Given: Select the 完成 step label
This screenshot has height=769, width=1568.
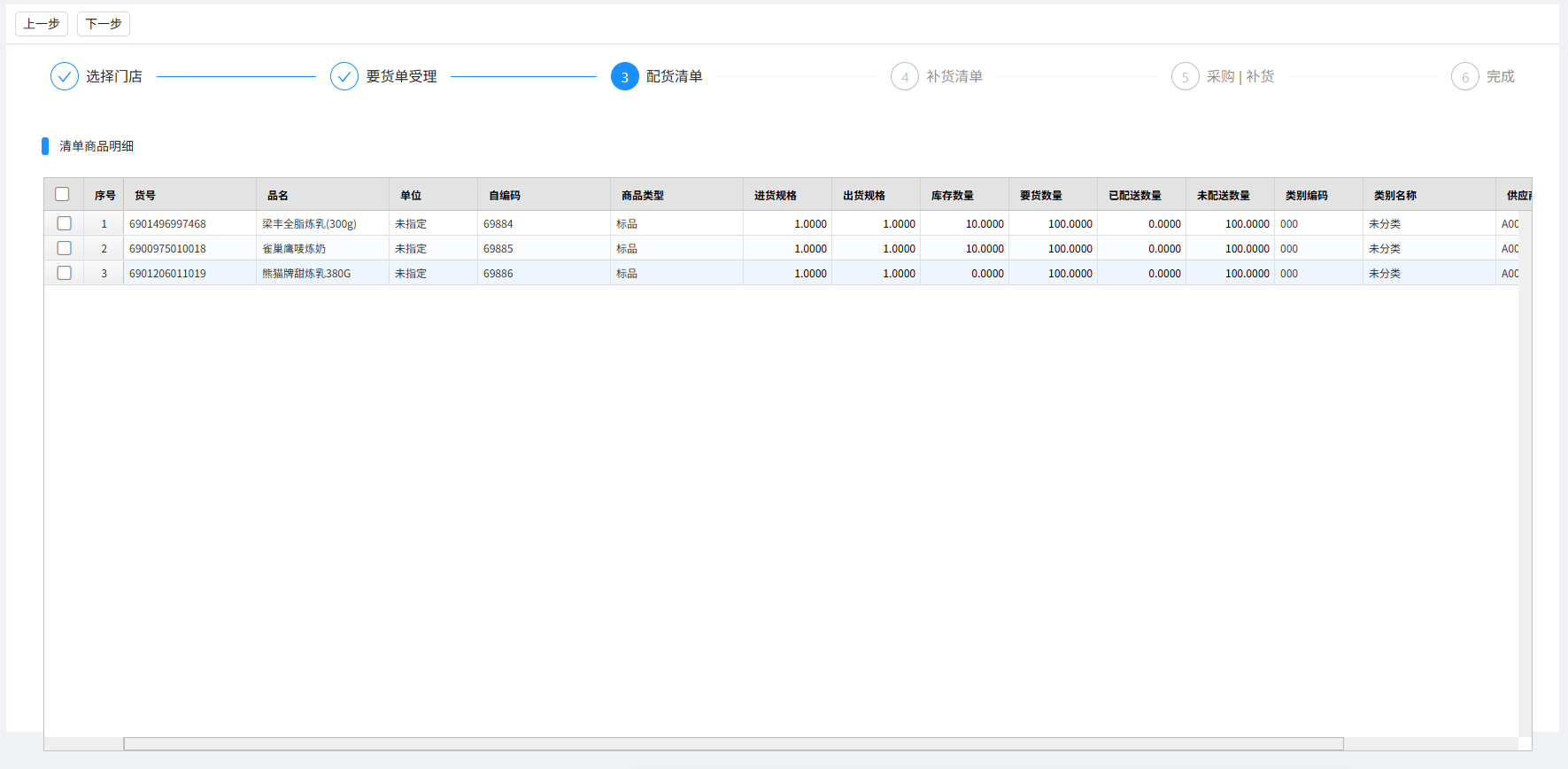Looking at the screenshot, I should pos(1501,76).
